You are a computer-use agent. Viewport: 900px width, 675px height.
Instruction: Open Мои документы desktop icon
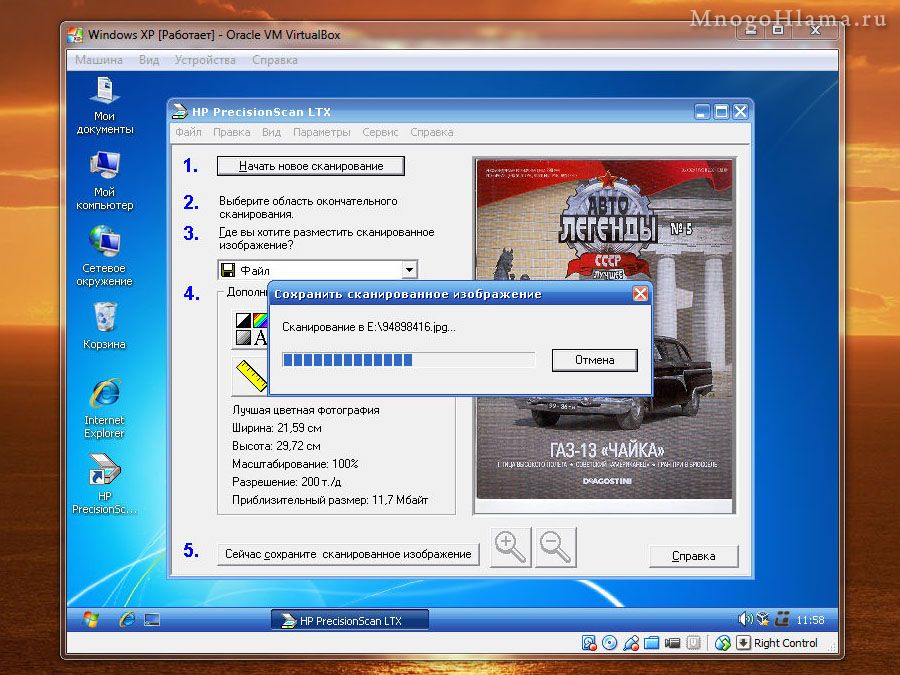click(104, 106)
